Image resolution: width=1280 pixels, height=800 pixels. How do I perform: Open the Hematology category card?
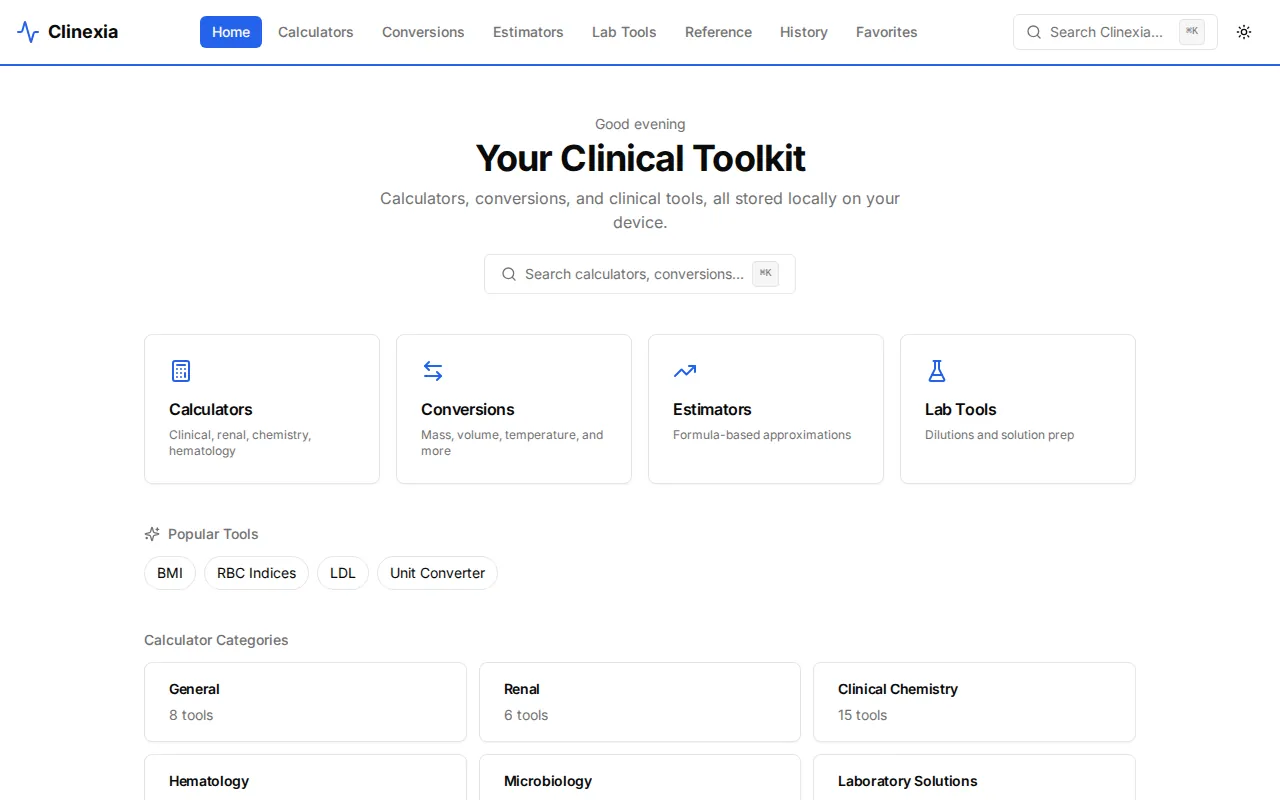pyautogui.click(x=305, y=778)
